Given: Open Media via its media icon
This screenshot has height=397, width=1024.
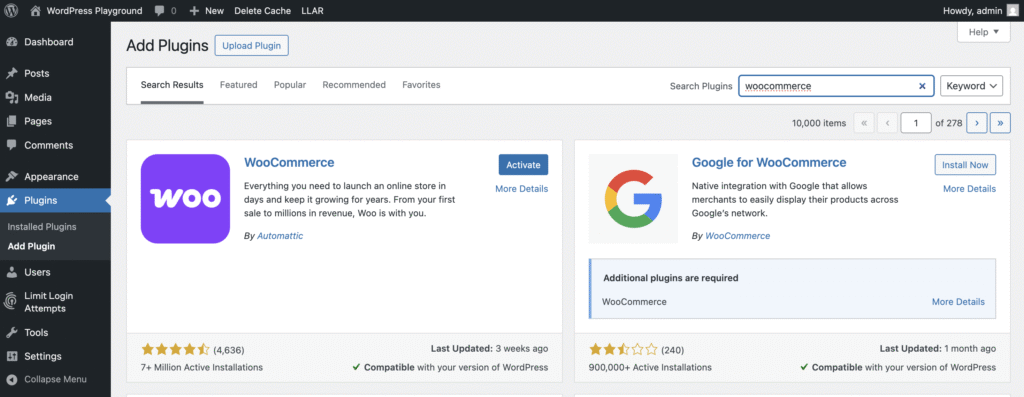Looking at the screenshot, I should click(12, 97).
